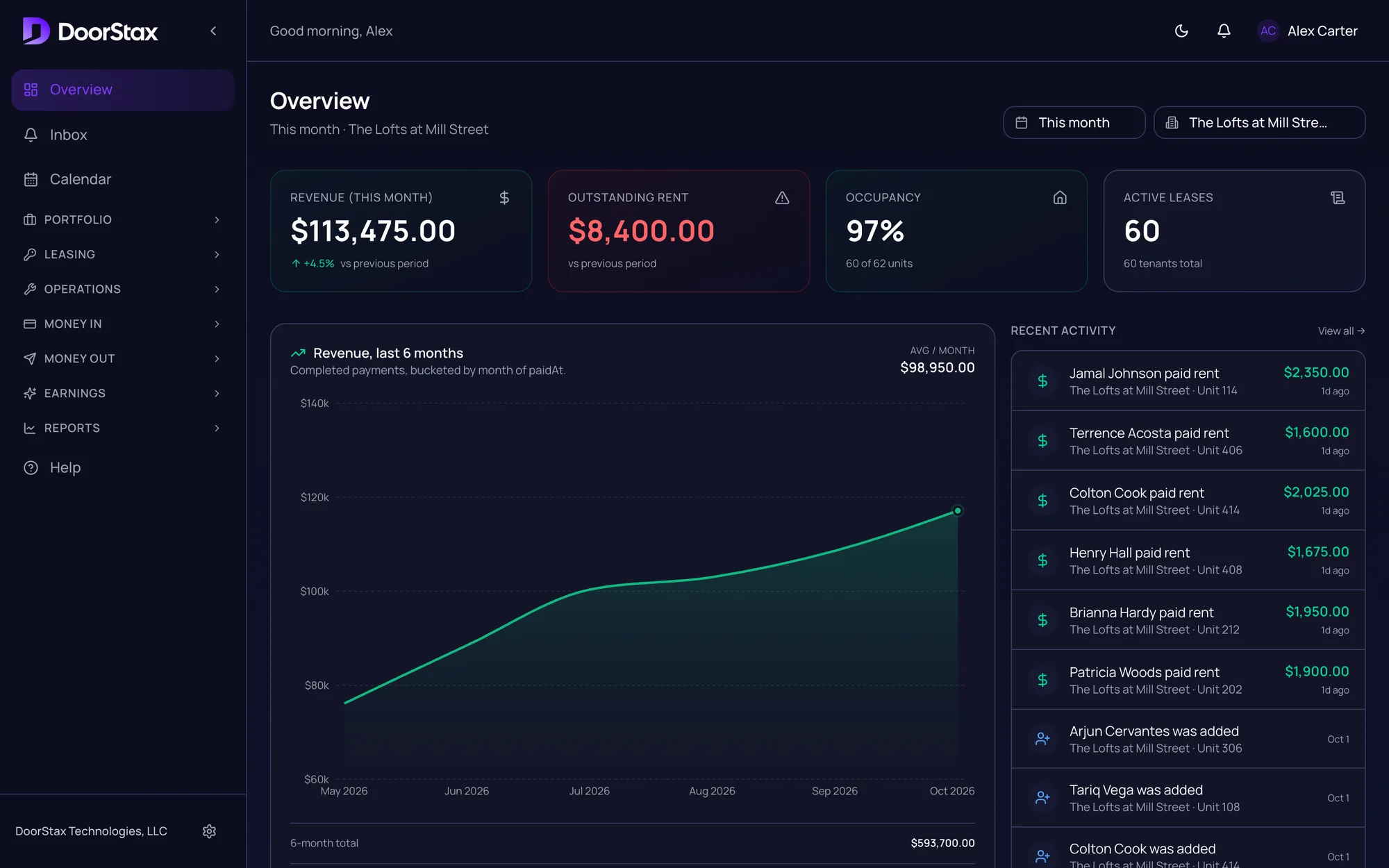The width and height of the screenshot is (1389, 868).
Task: Click View all recent activity link
Action: [x=1341, y=331]
